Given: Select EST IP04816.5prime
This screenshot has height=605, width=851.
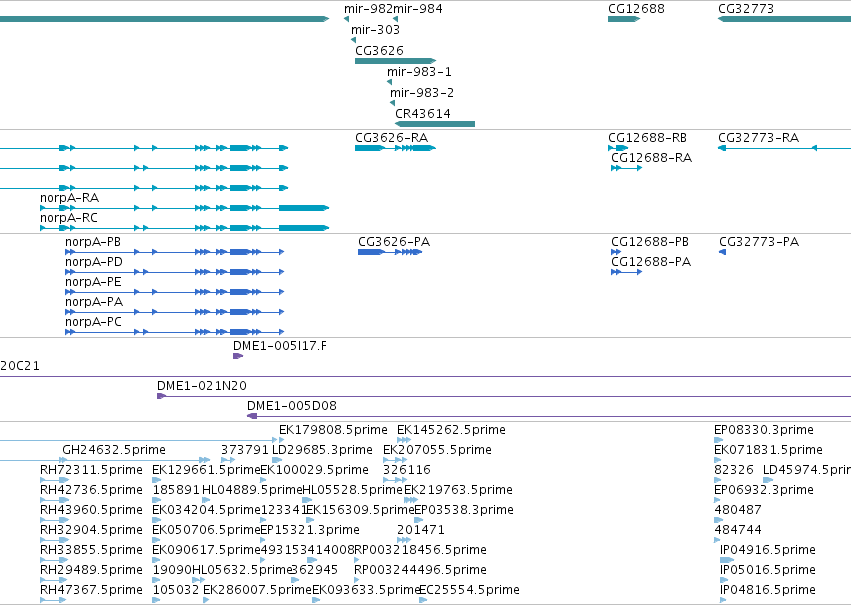Looking at the screenshot, I should pos(767,591).
